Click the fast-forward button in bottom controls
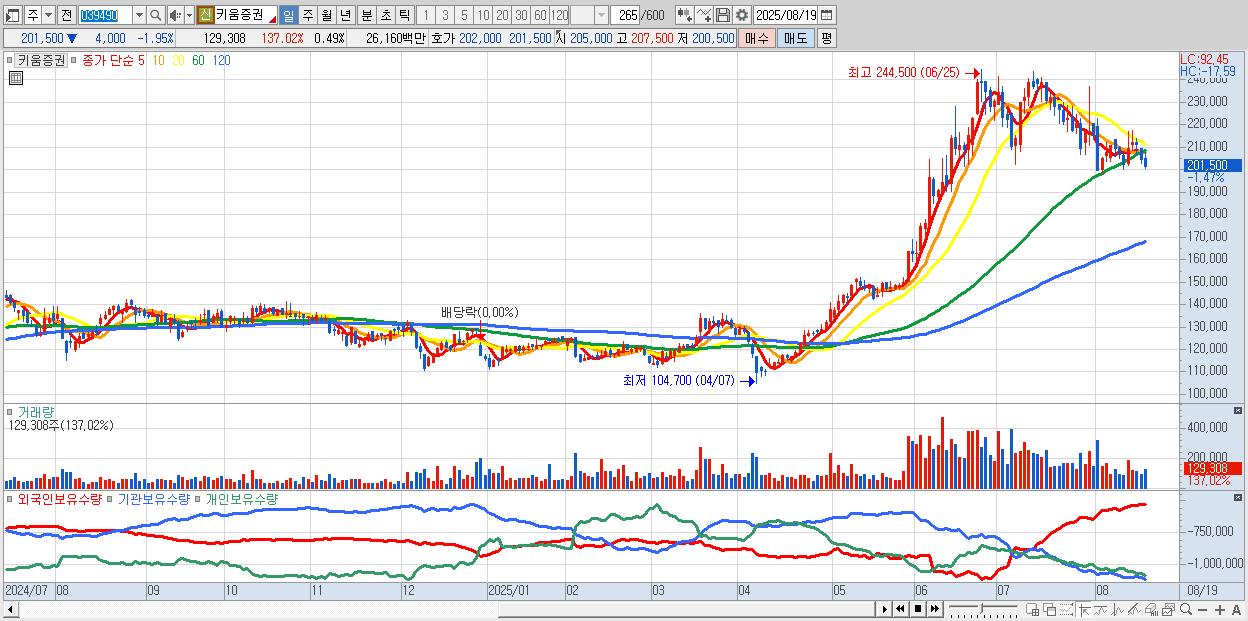The image size is (1248, 621). 935,609
